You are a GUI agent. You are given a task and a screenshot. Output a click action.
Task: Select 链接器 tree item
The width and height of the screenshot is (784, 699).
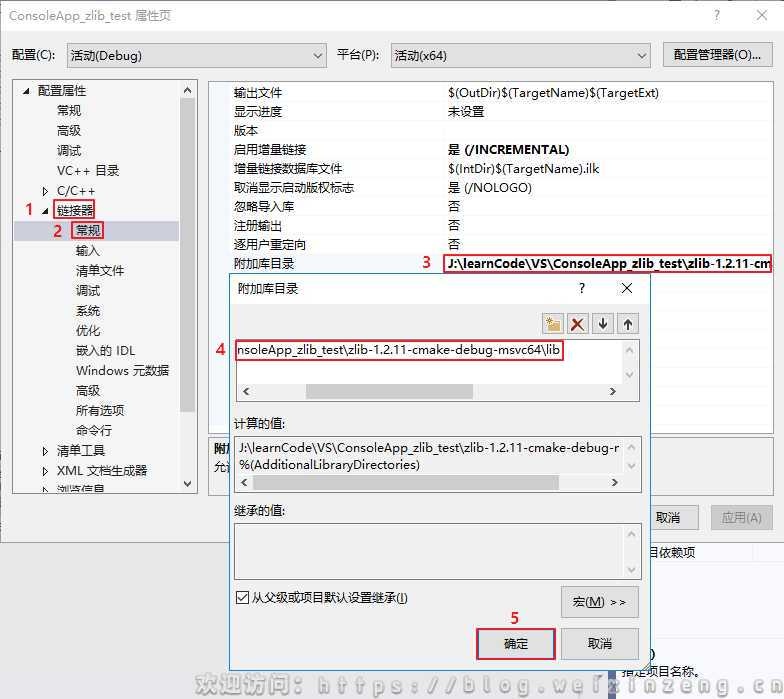tap(74, 210)
